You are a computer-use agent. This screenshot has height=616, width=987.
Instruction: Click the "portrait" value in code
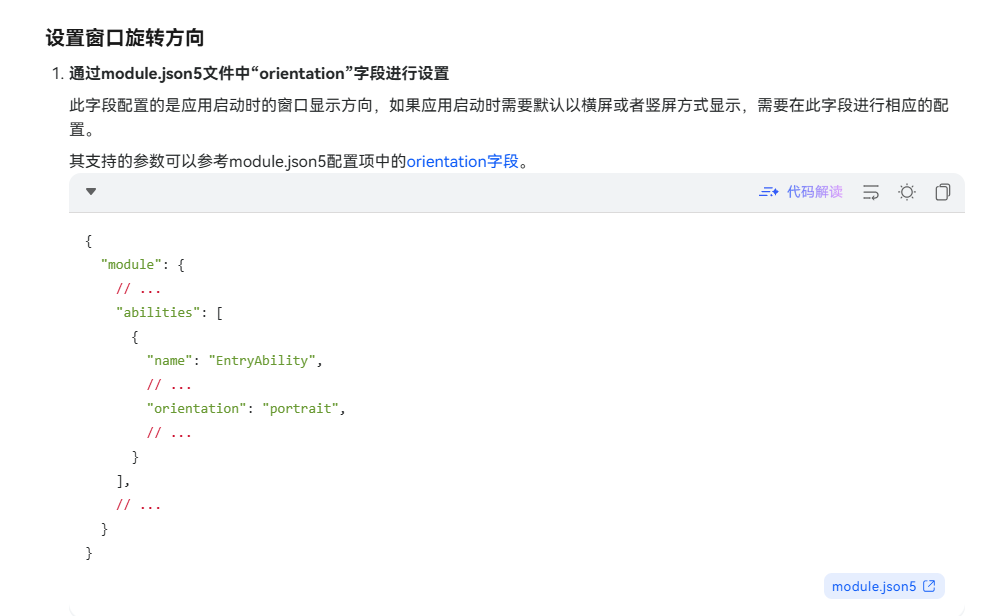pos(301,408)
